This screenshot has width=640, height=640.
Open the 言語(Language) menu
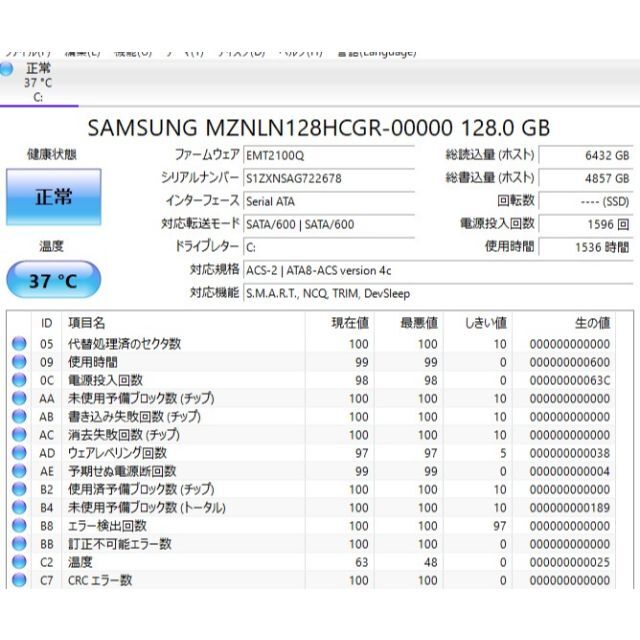pyautogui.click(x=377, y=53)
